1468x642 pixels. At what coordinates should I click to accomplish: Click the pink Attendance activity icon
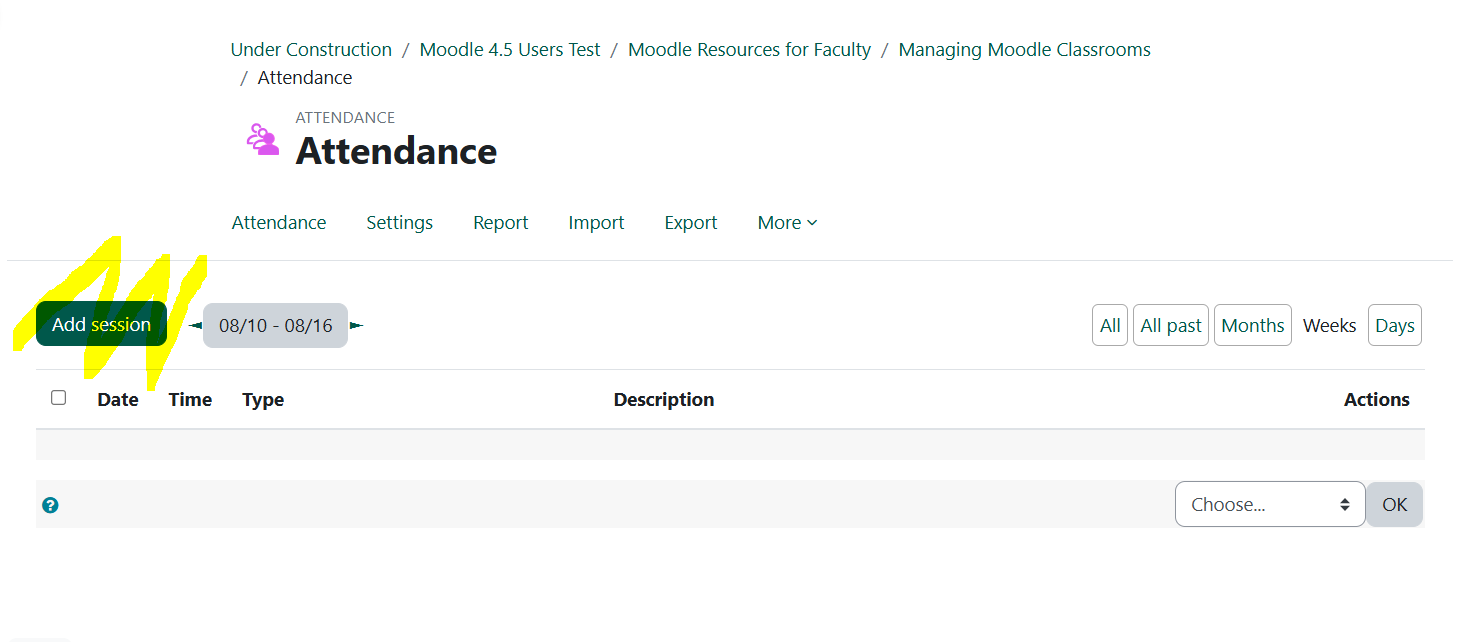coord(262,138)
